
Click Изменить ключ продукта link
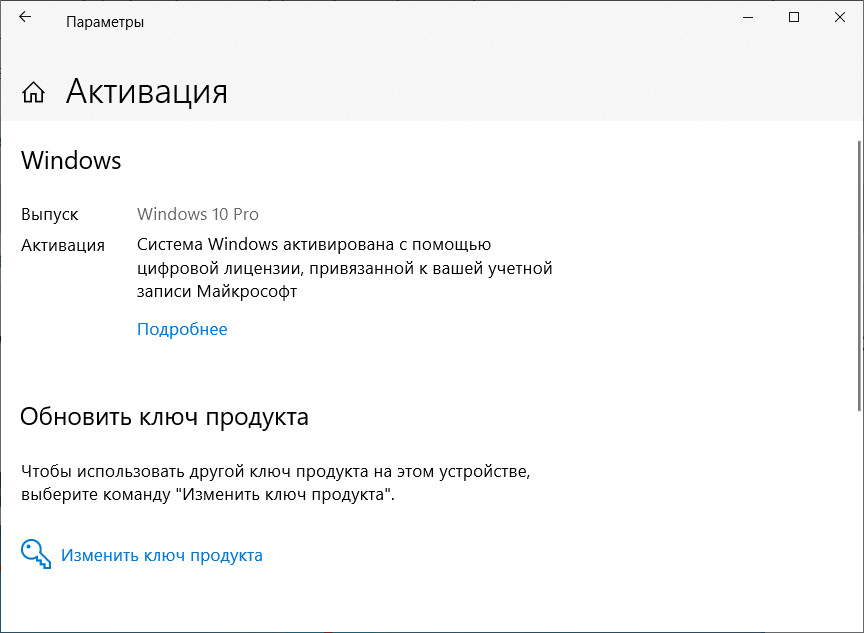pos(161,555)
